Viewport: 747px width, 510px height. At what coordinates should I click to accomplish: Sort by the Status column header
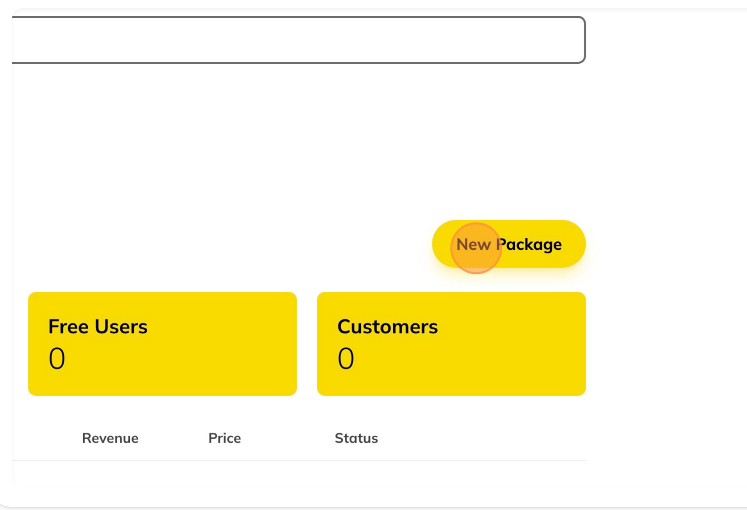pos(356,438)
